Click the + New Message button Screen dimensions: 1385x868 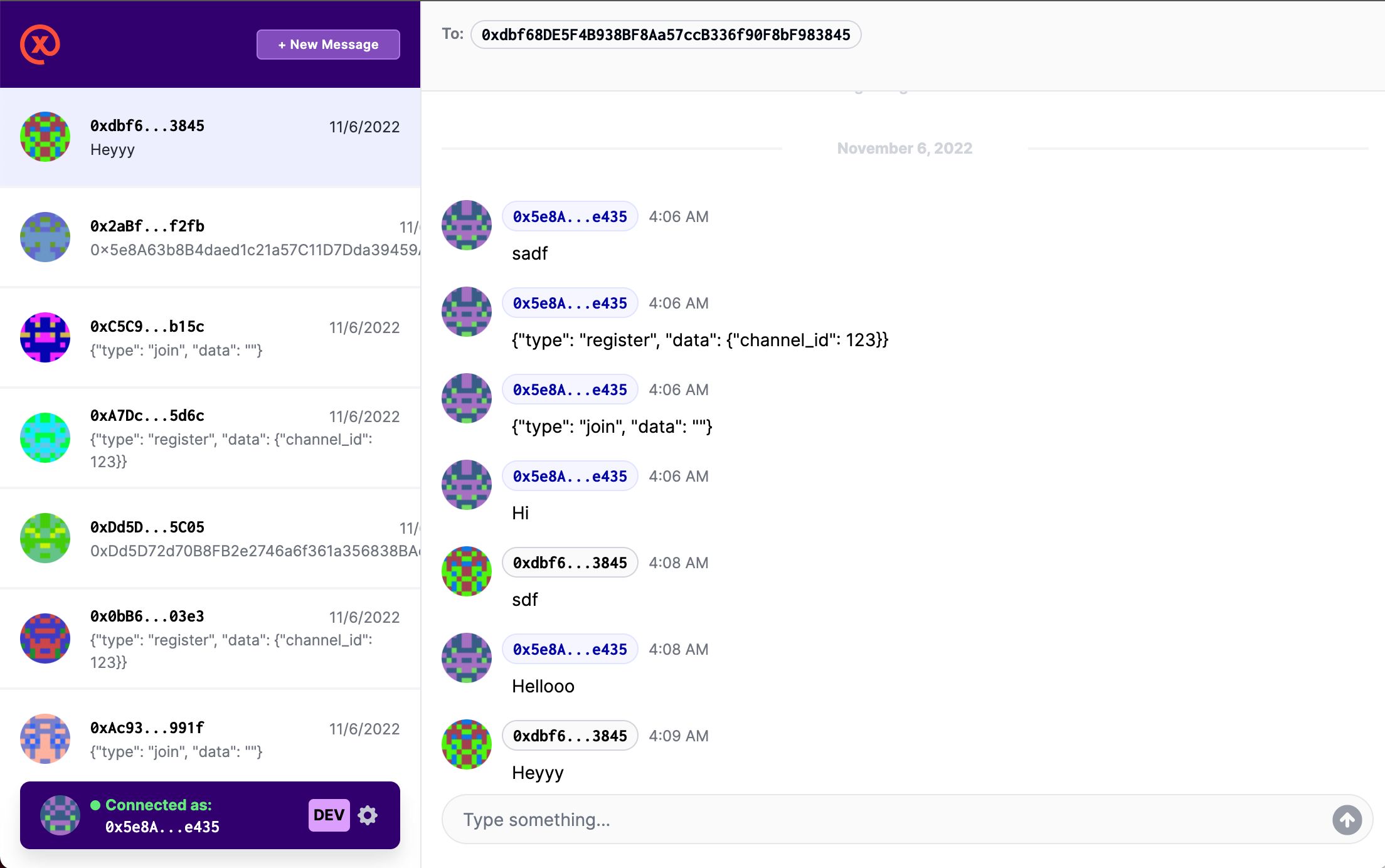[327, 43]
